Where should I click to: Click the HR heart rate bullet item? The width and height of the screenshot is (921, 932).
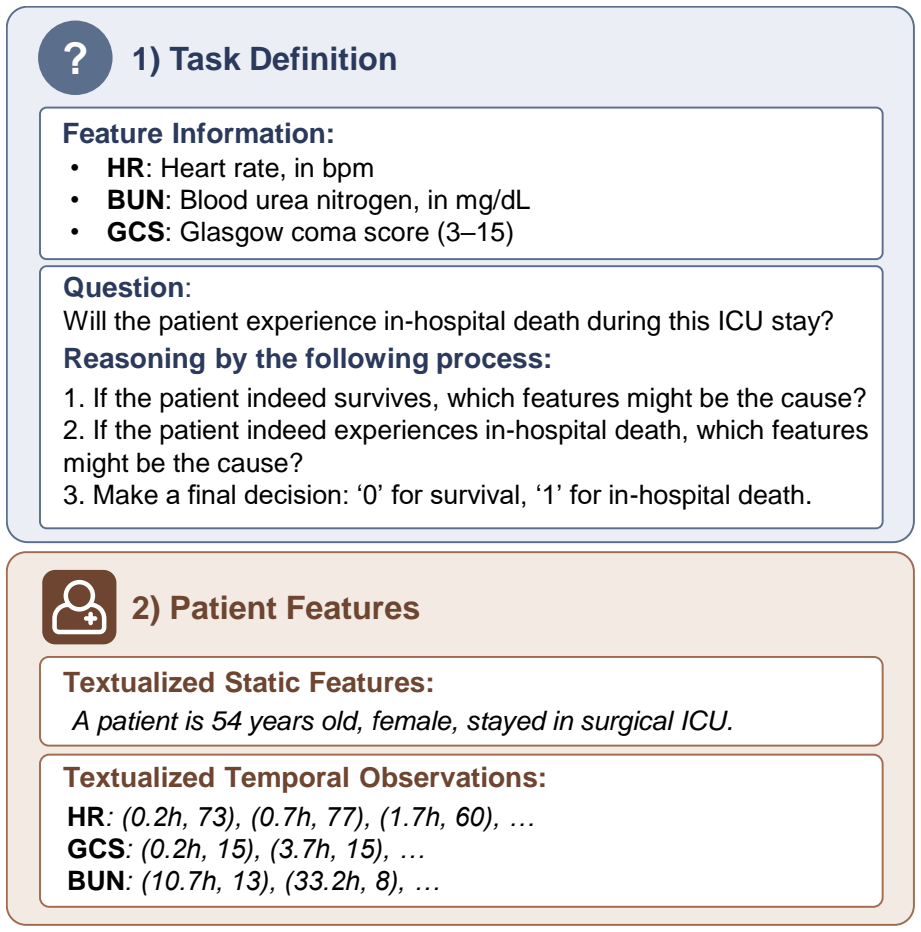point(240,168)
